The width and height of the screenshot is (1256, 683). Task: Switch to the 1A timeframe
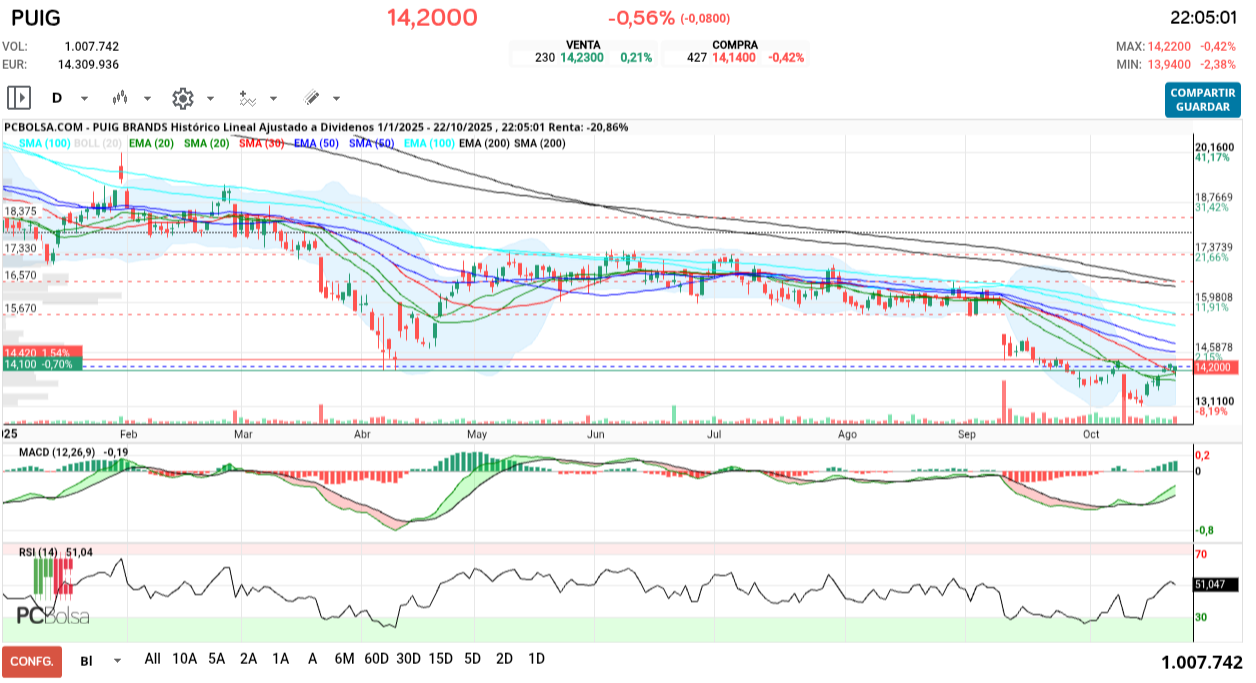click(280, 659)
